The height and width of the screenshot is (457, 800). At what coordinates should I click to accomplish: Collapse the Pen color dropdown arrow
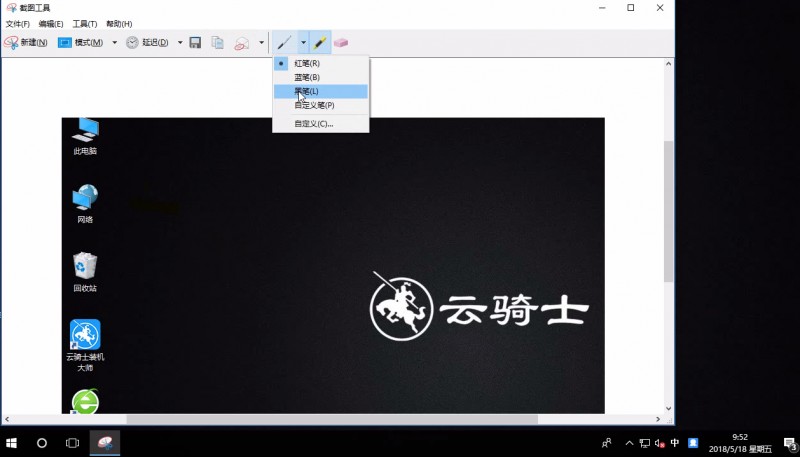click(303, 43)
